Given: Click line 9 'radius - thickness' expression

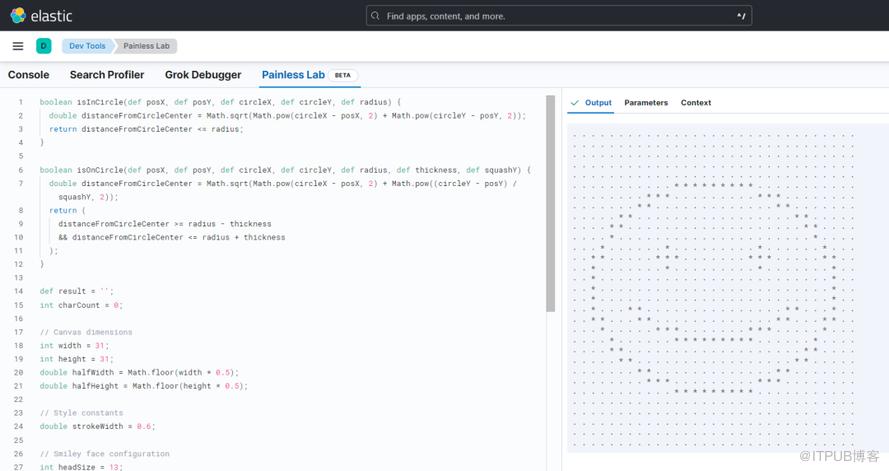Looking at the screenshot, I should 230,224.
